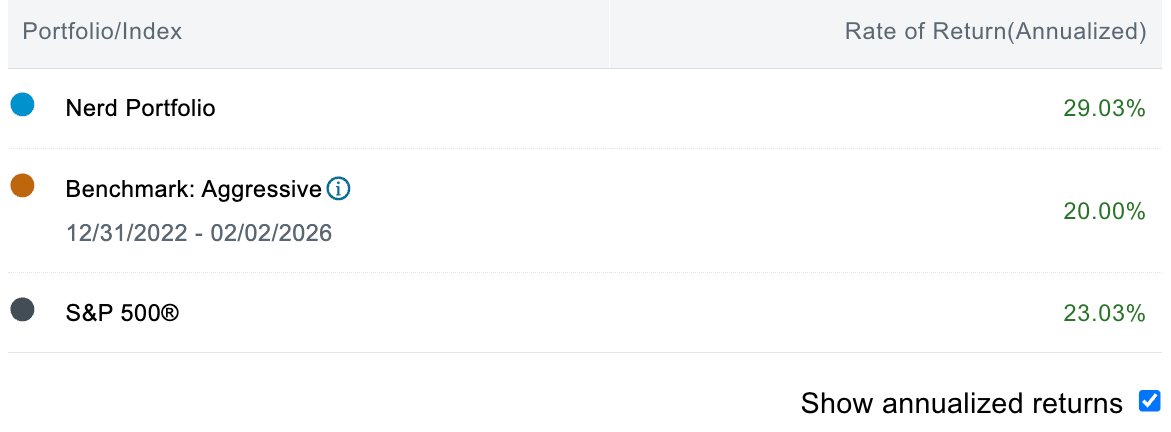Click the orange Benchmark legend dot

pyautogui.click(x=22, y=186)
